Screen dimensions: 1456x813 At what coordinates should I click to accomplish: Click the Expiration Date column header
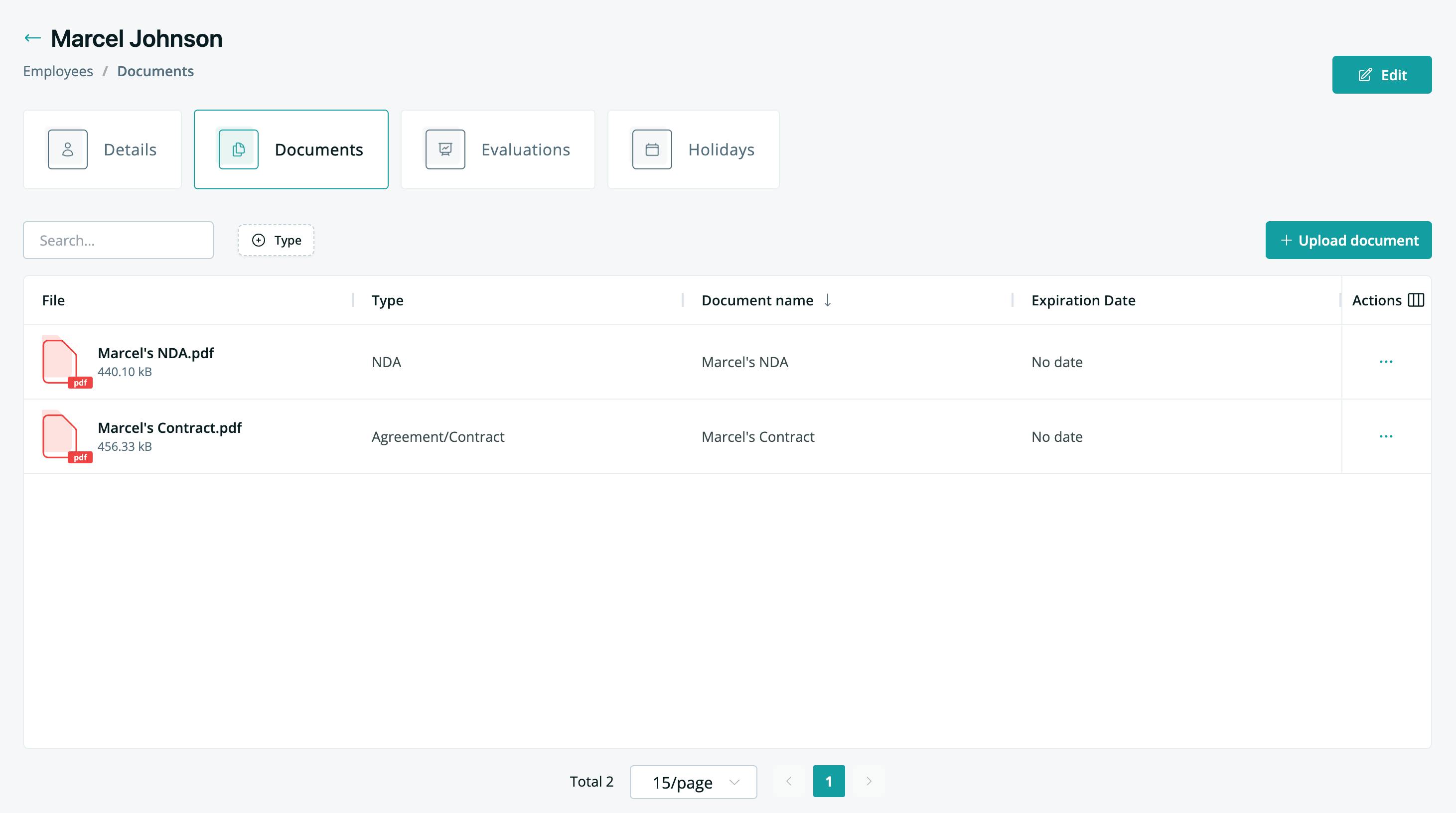tap(1083, 300)
